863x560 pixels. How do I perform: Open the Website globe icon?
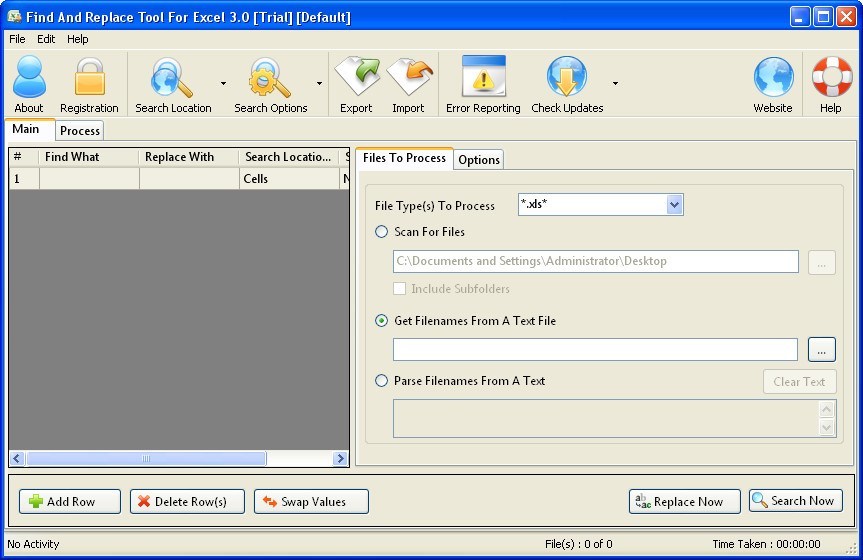click(773, 77)
